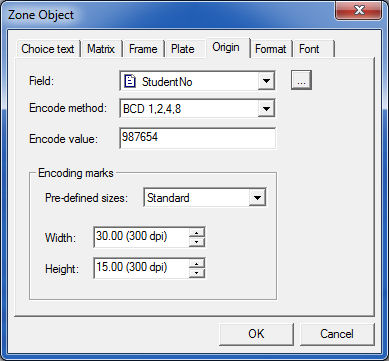The width and height of the screenshot is (389, 361).
Task: Switch to the Choice text tab
Action: click(48, 49)
